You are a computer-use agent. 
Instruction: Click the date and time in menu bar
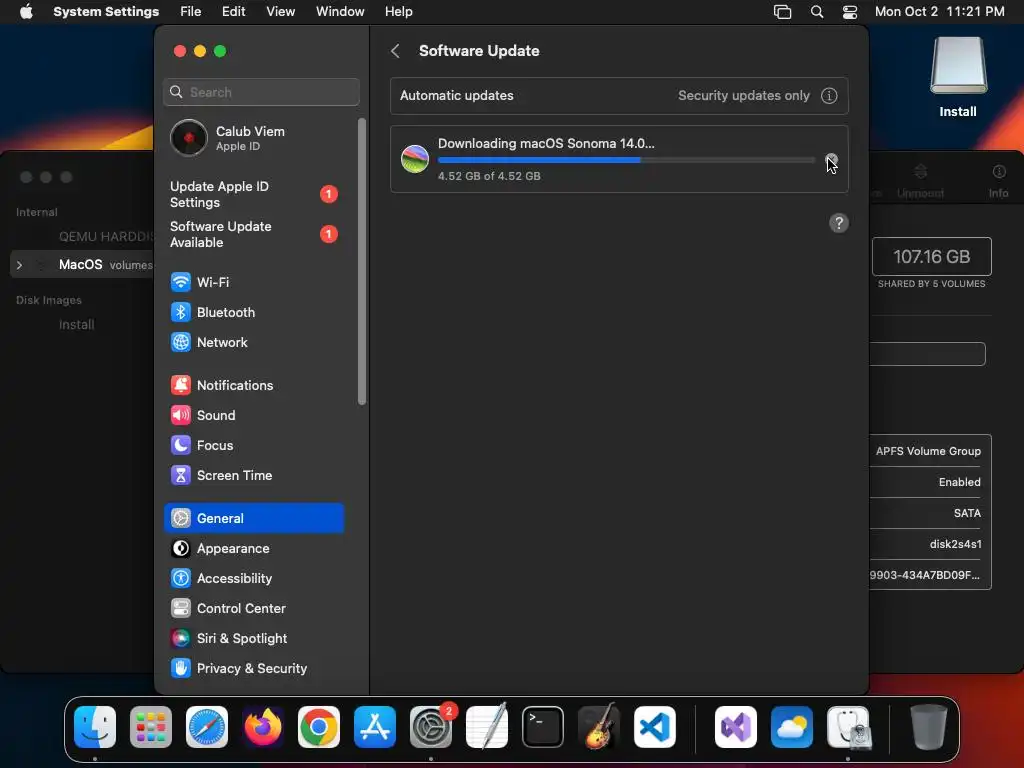pos(940,12)
